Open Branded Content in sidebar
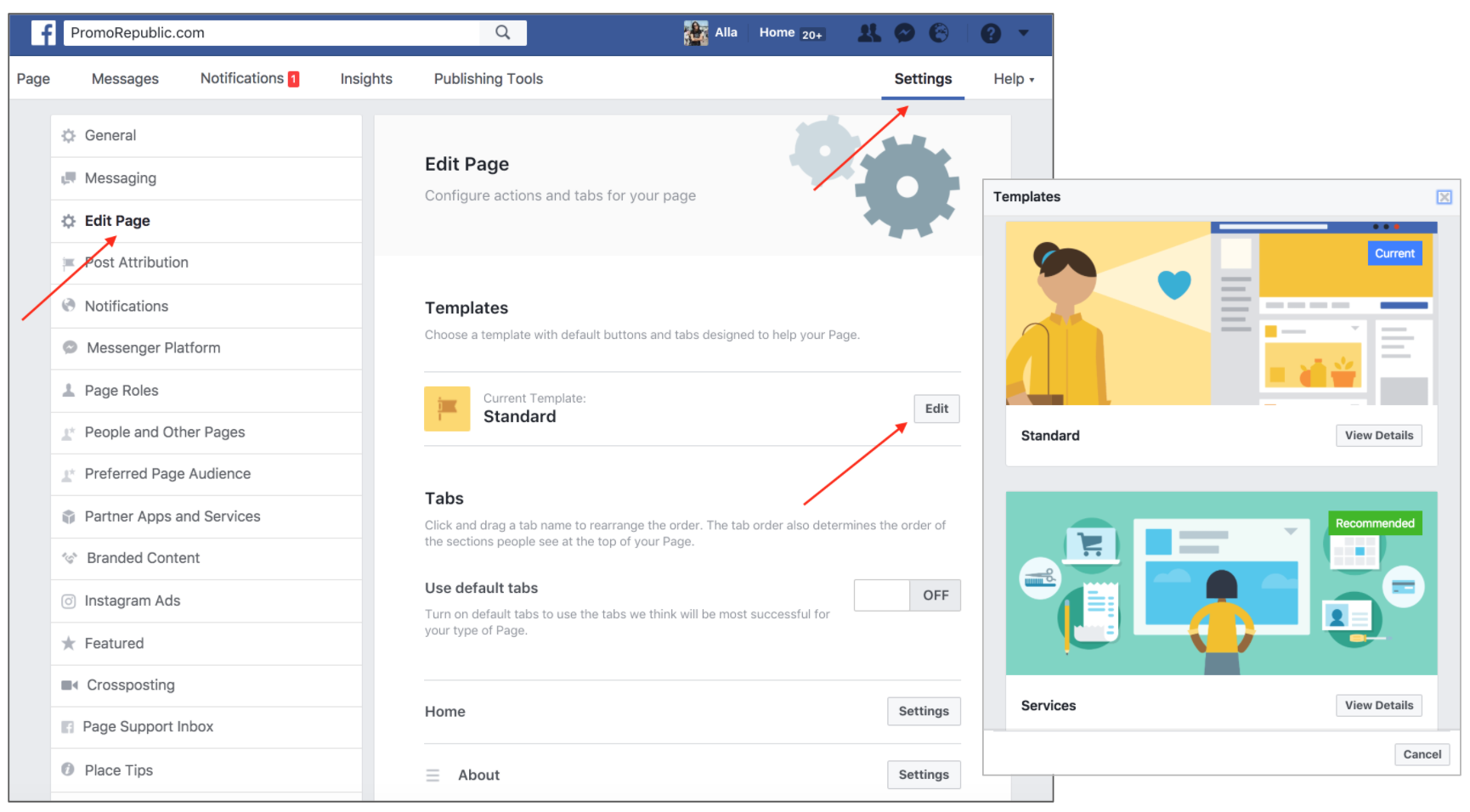The width and height of the screenshot is (1470, 812). click(x=206, y=558)
